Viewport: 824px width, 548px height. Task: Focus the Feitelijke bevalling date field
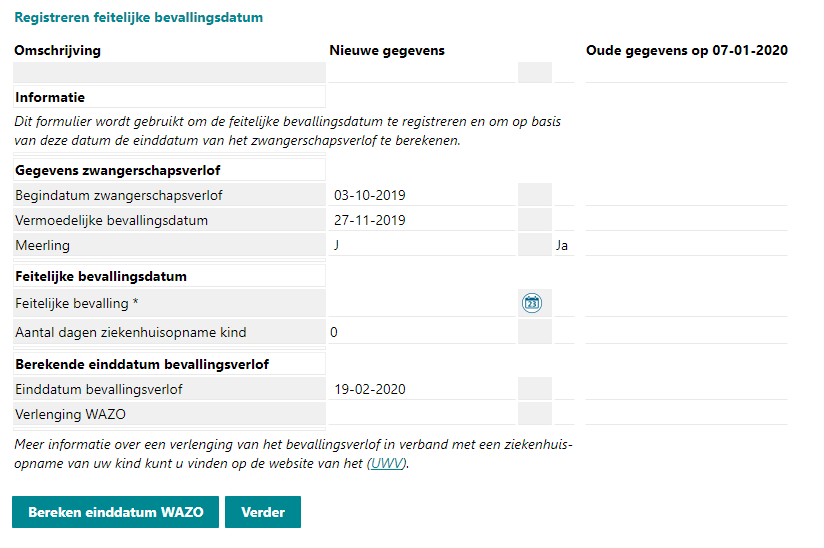tap(422, 303)
